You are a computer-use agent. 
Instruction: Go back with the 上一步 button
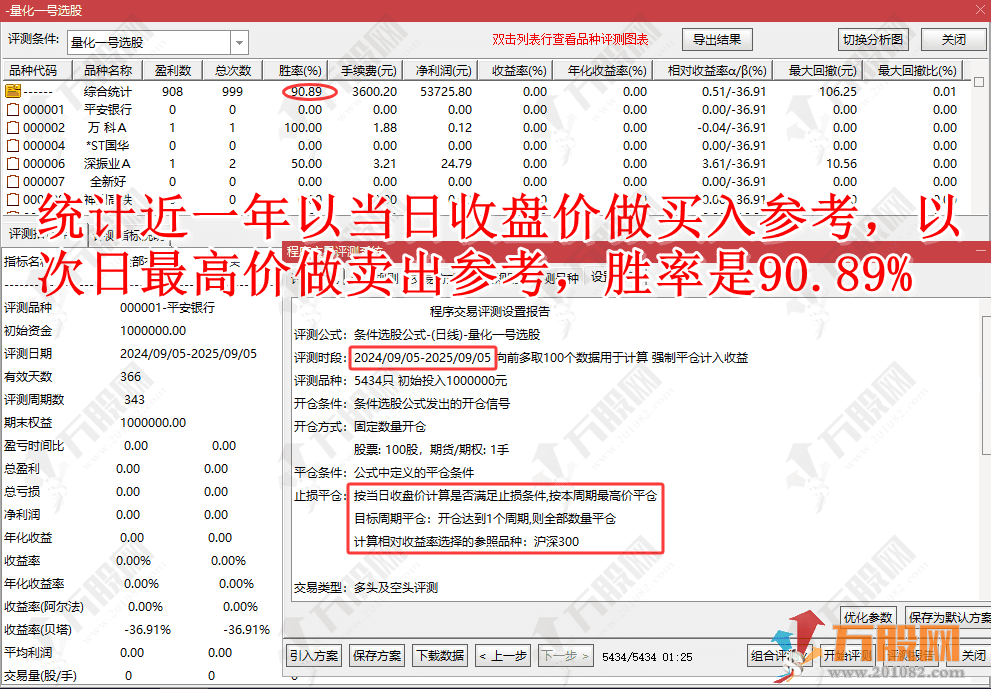(504, 655)
